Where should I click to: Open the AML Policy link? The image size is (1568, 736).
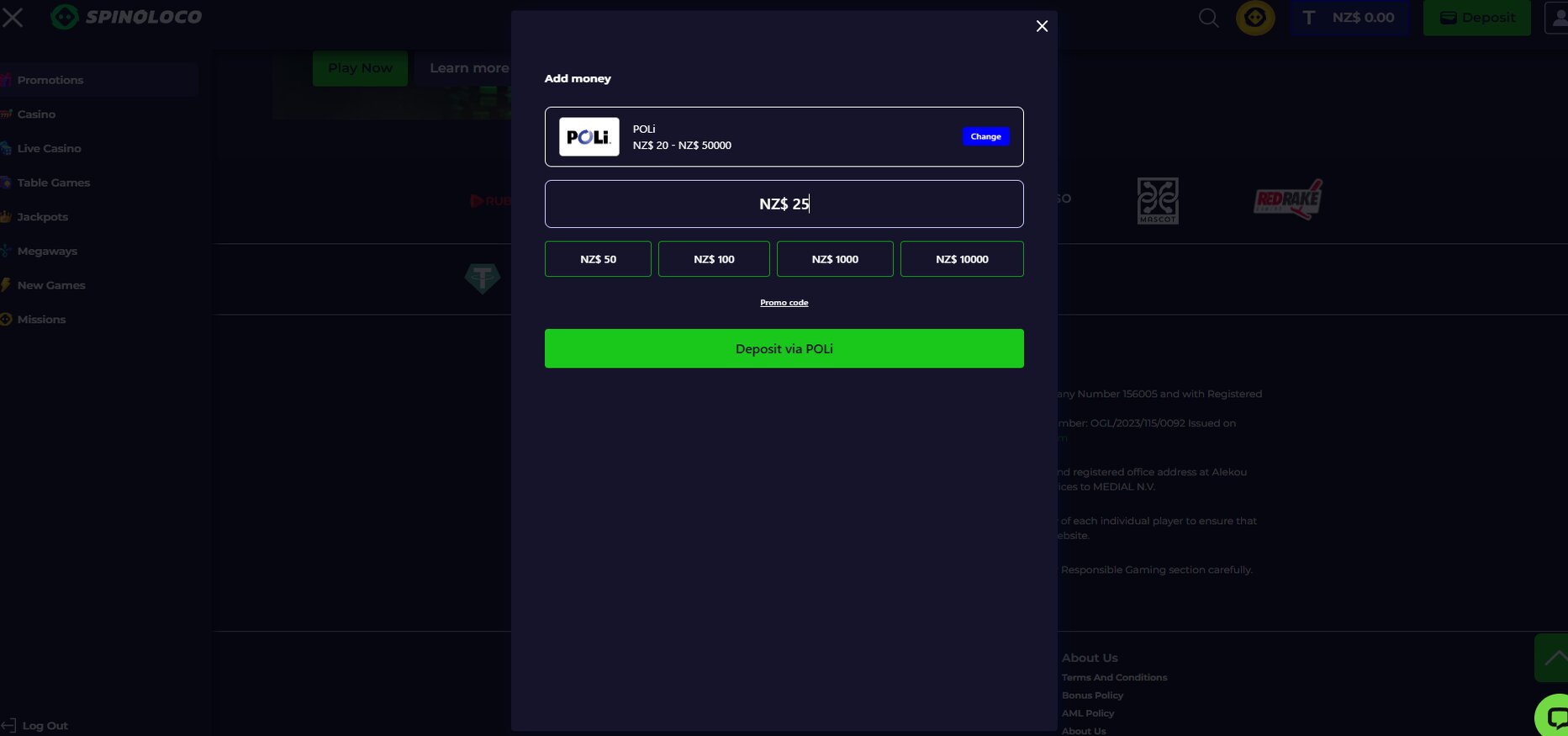1087,713
